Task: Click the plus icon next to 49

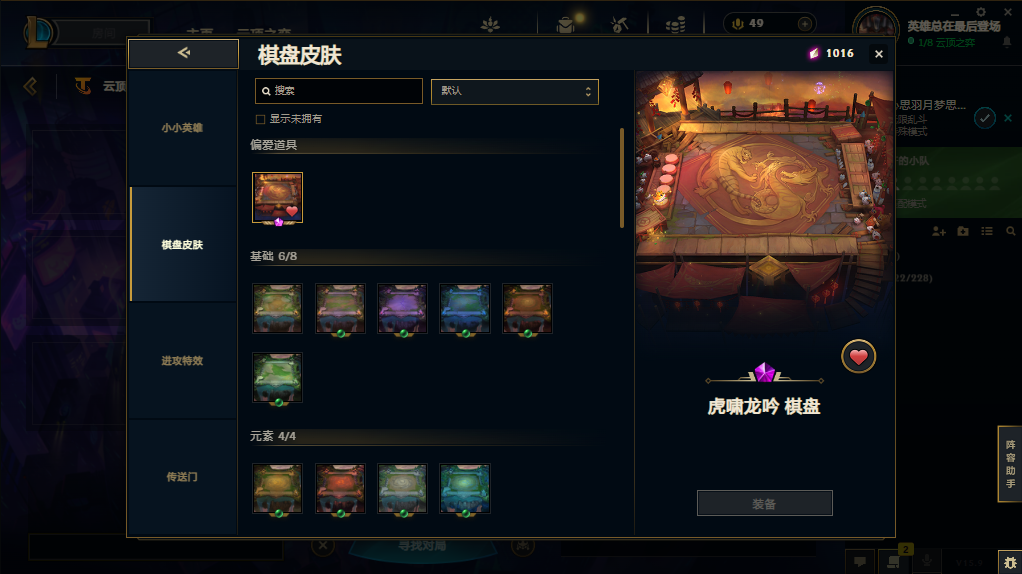Action: 805,23
